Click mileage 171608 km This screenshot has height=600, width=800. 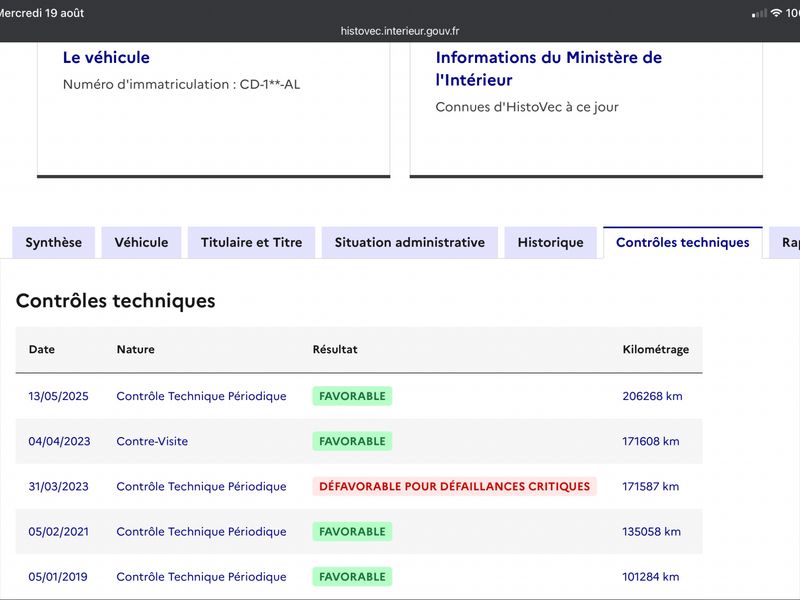point(651,441)
